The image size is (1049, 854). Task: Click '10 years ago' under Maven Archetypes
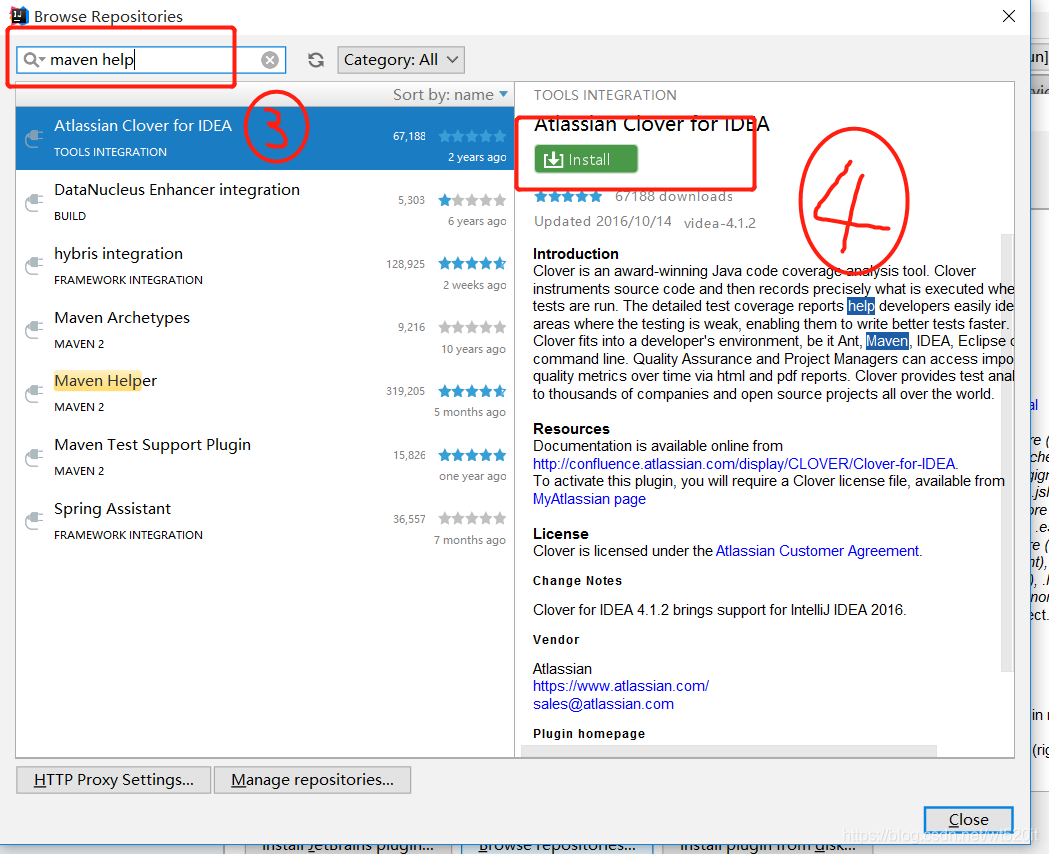pyautogui.click(x=473, y=349)
